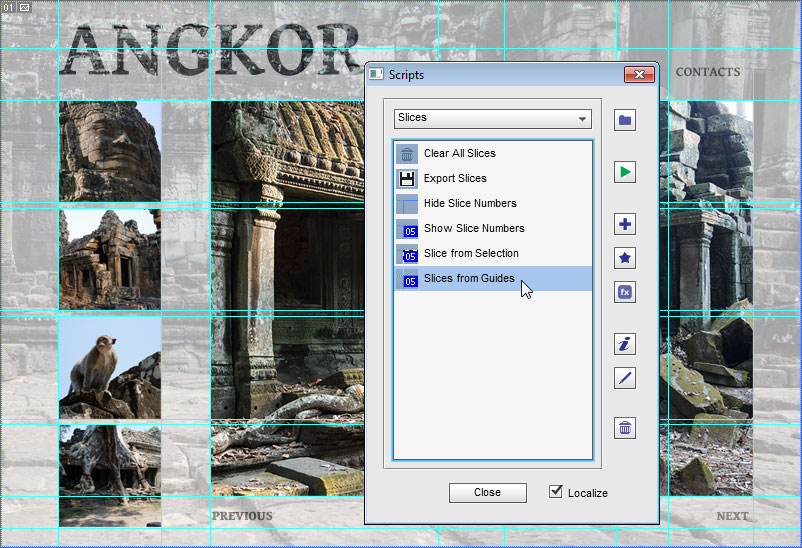Click the stone face thumbnail image

tap(110, 151)
